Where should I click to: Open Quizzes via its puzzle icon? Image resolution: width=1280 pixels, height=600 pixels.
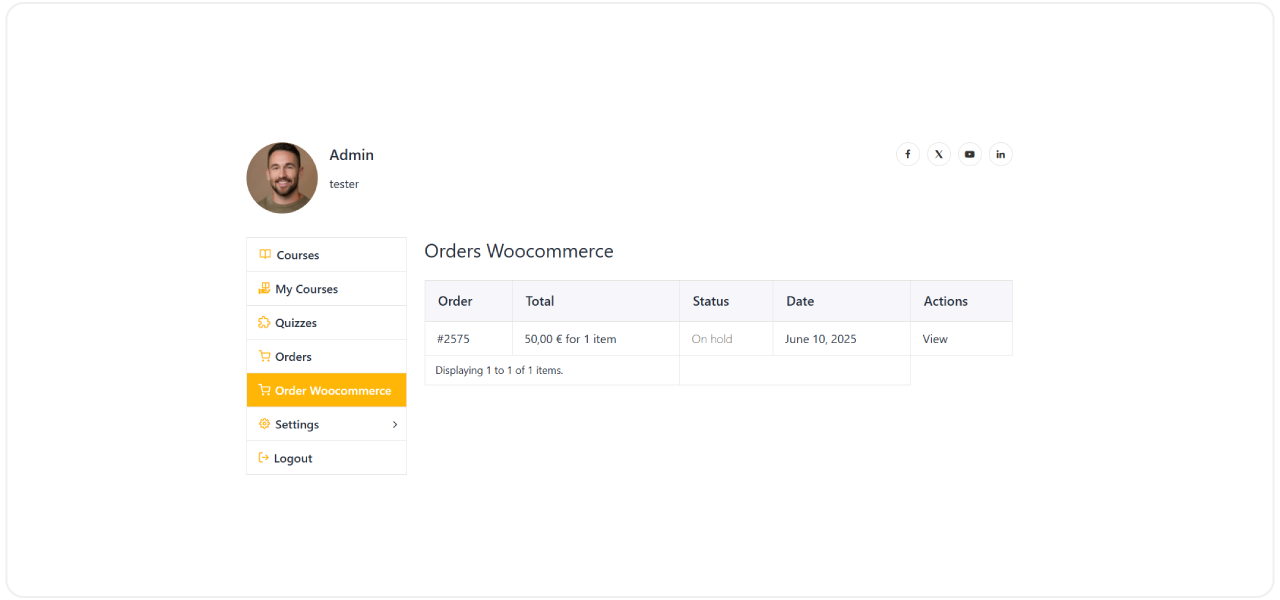263,322
